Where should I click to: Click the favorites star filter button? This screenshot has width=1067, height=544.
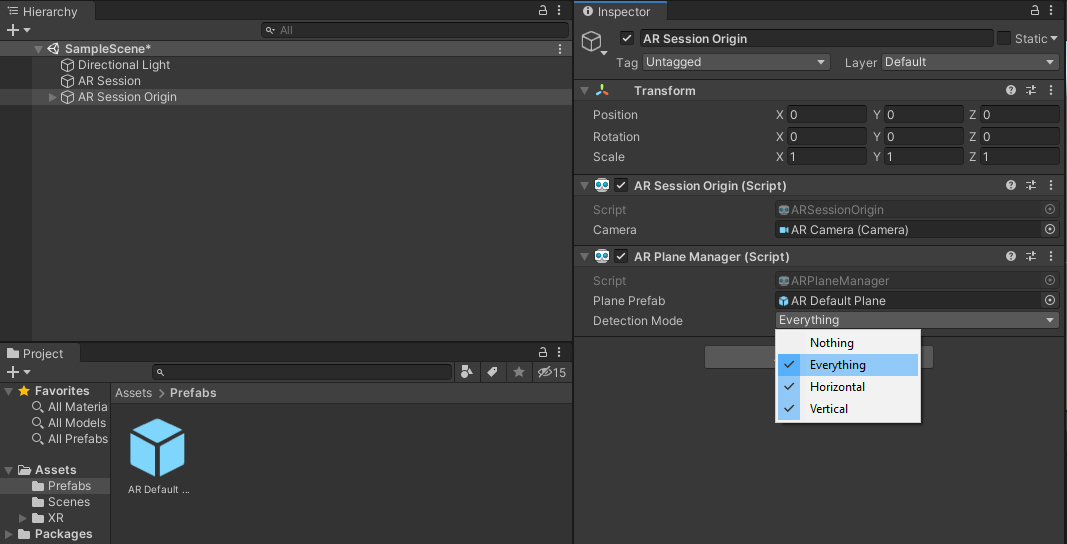coord(518,372)
